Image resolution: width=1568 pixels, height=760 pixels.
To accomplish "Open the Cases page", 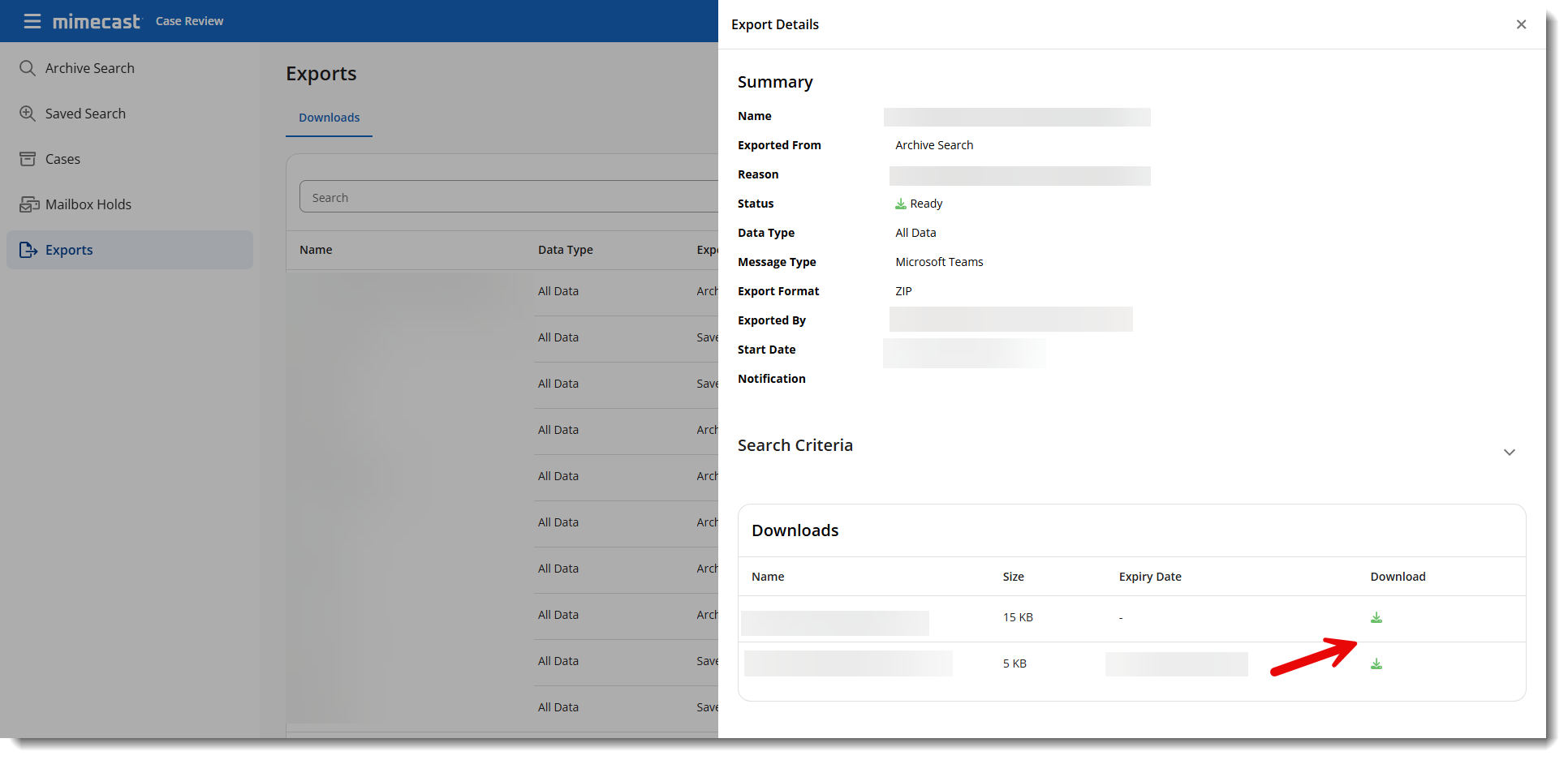I will 62,159.
